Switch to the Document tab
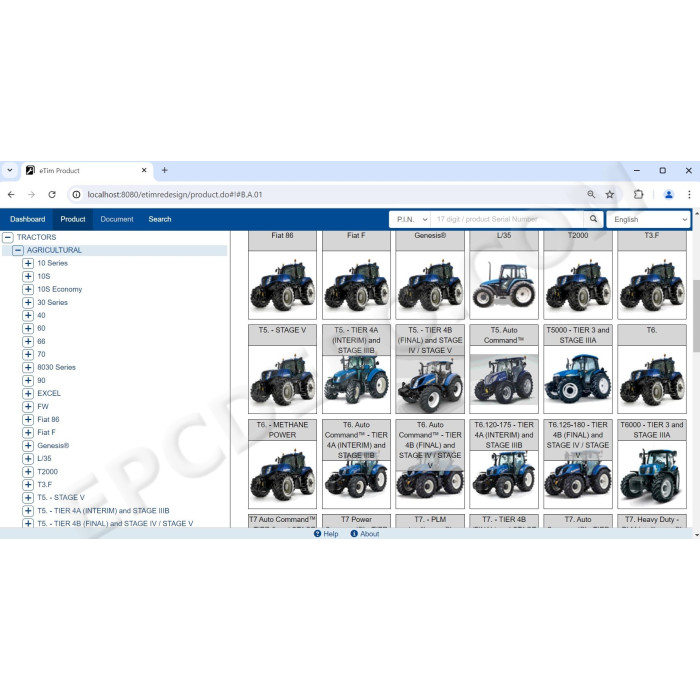 coord(117,219)
